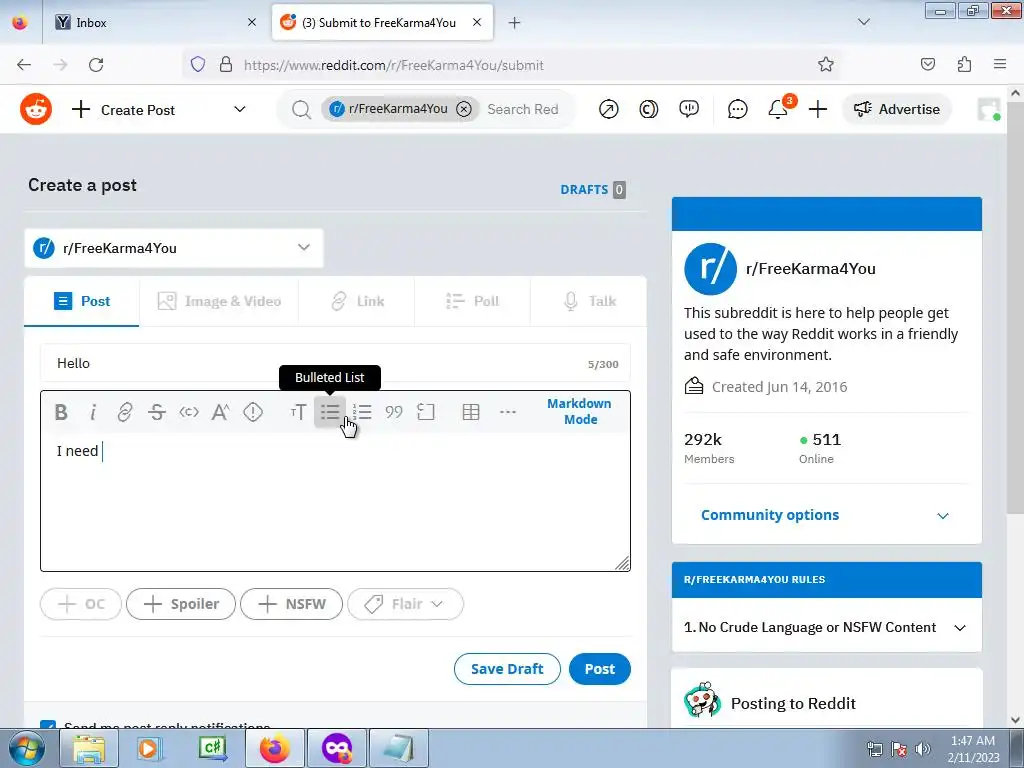Reload the page in Firefox

[x=96, y=65]
